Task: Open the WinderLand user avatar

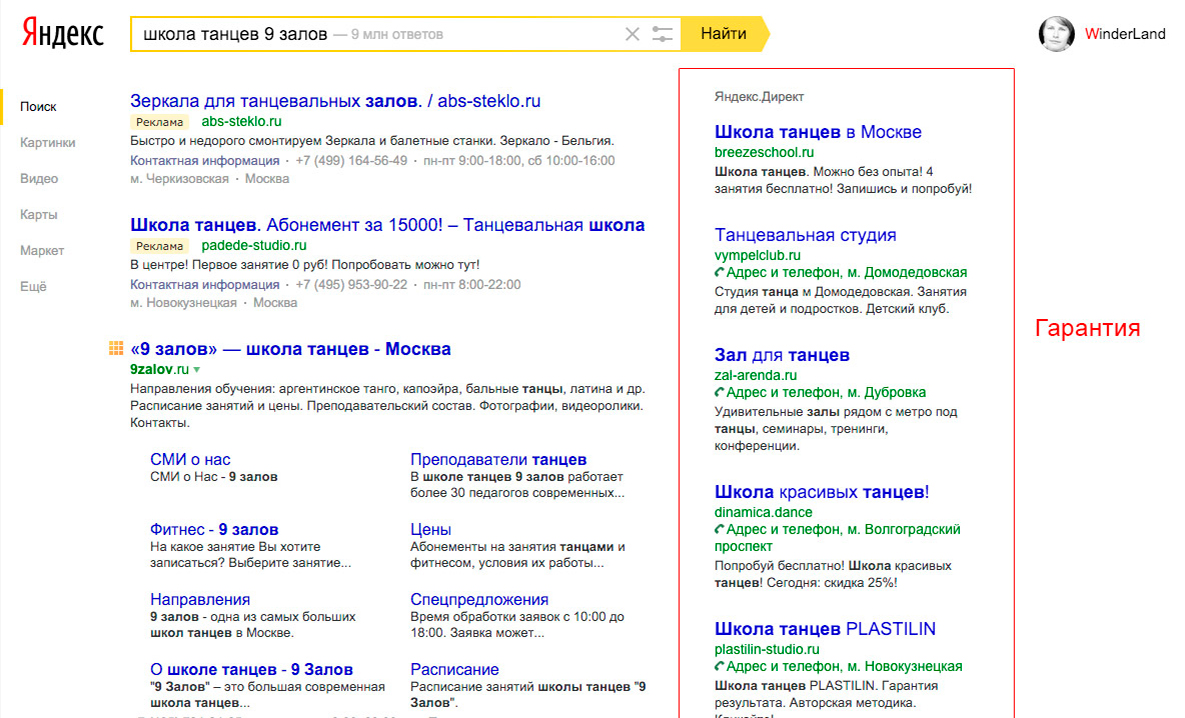Action: (x=1056, y=34)
